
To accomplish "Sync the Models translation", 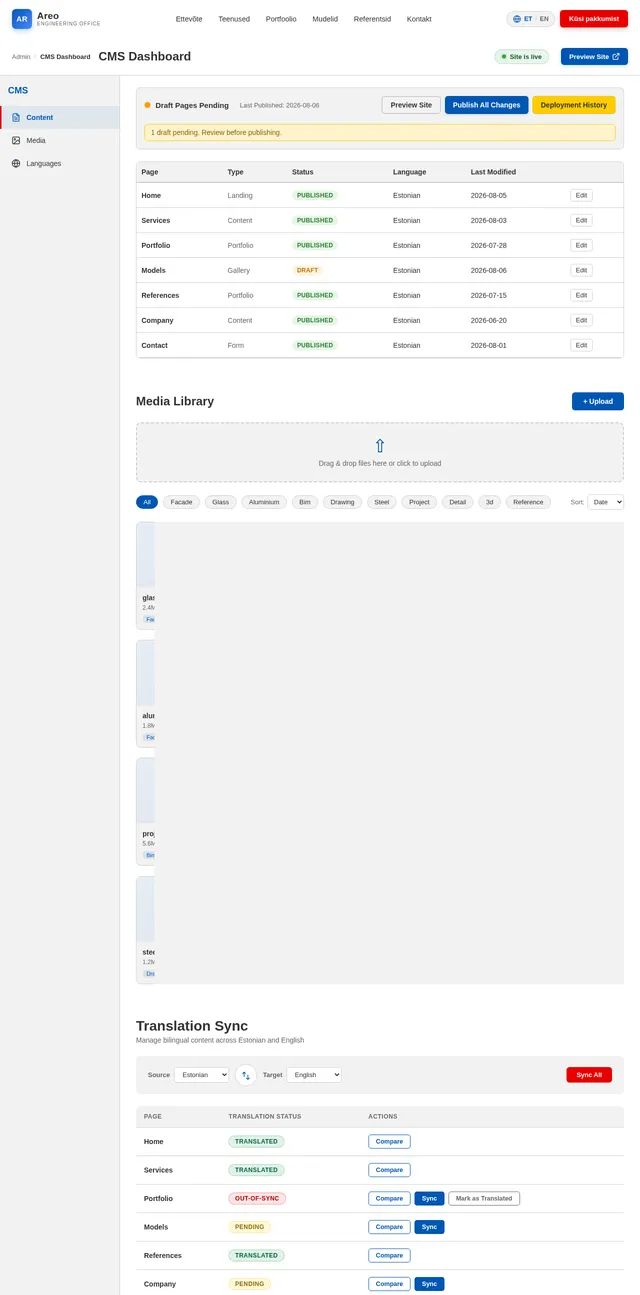I will pyautogui.click(x=430, y=1227).
